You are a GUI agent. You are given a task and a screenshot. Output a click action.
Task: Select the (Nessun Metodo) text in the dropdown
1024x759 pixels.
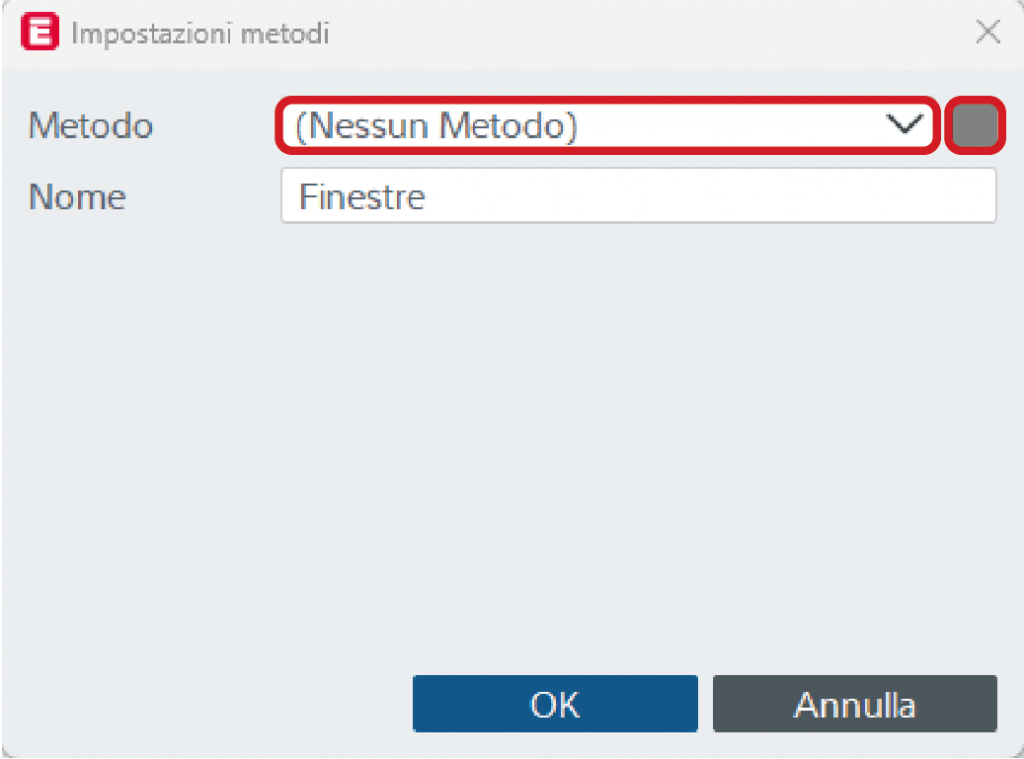[436, 126]
